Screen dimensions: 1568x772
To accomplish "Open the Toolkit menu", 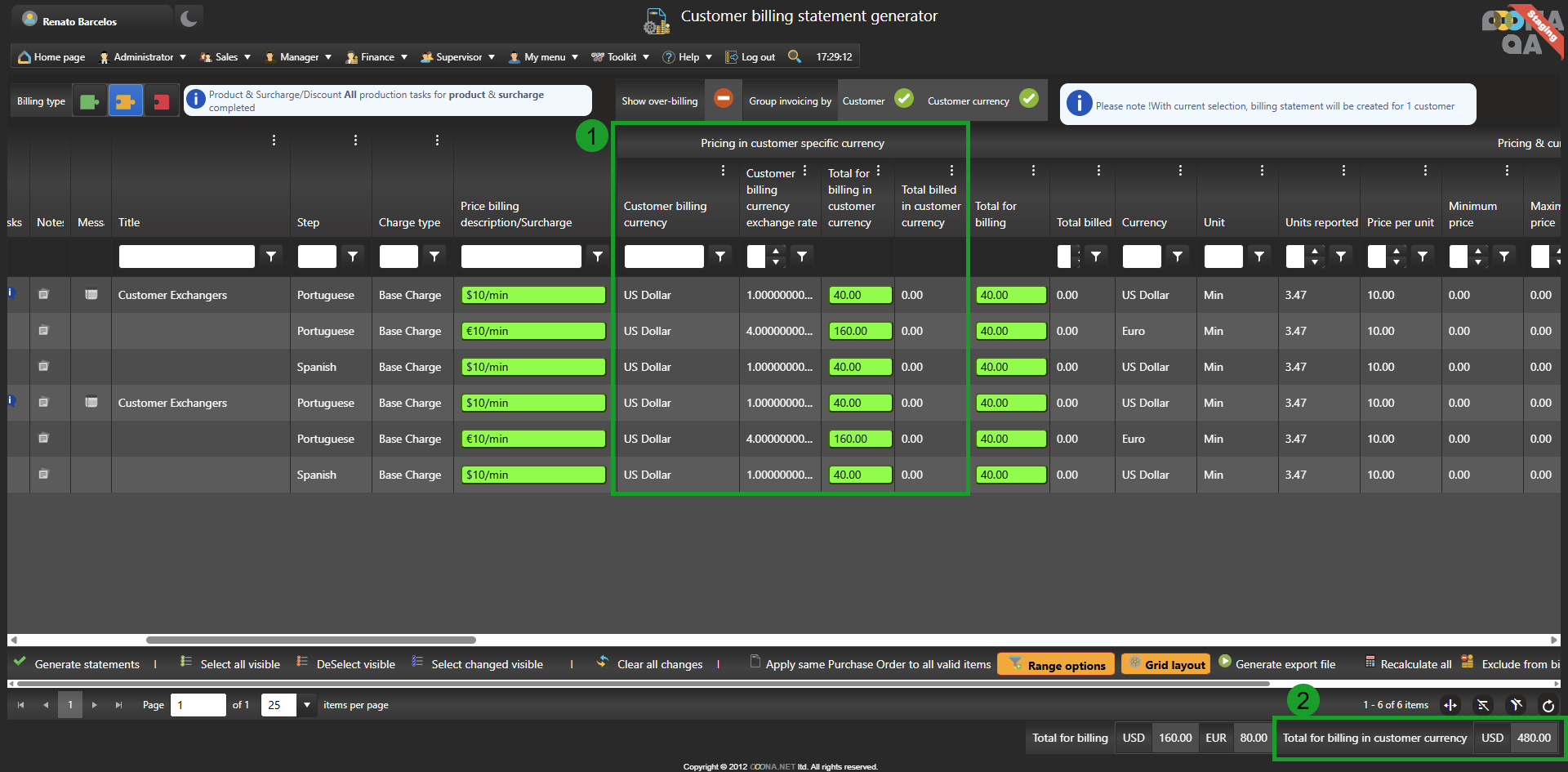I will 621,57.
